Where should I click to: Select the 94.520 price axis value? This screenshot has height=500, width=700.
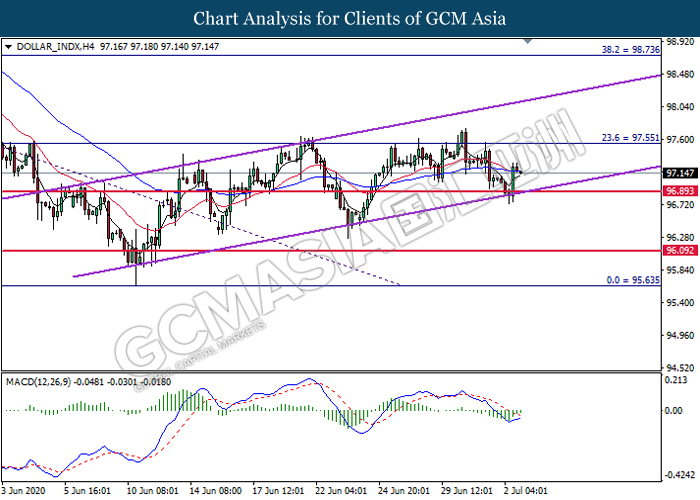click(x=679, y=368)
